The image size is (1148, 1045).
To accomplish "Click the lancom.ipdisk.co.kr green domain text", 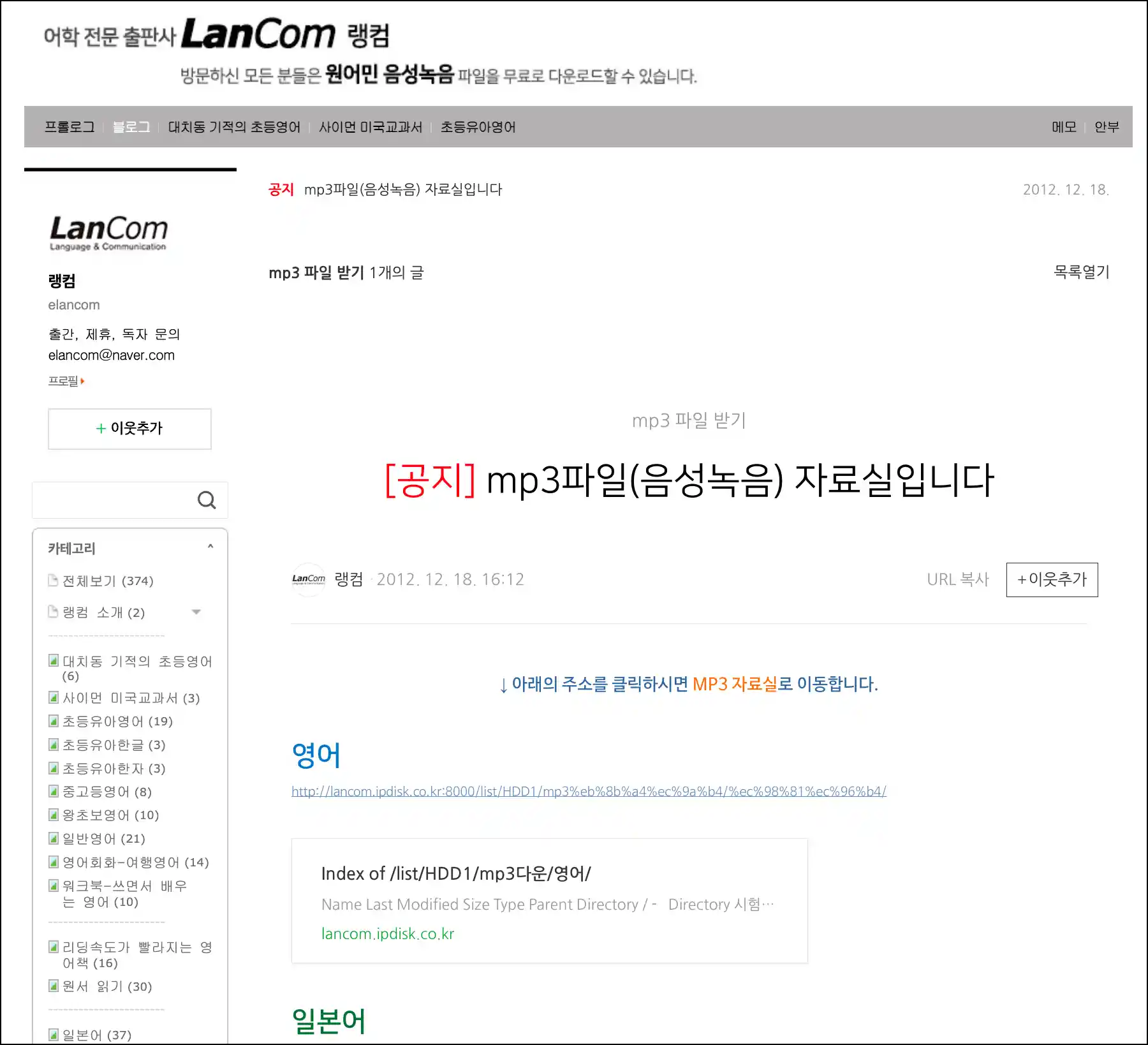I will click(x=388, y=934).
